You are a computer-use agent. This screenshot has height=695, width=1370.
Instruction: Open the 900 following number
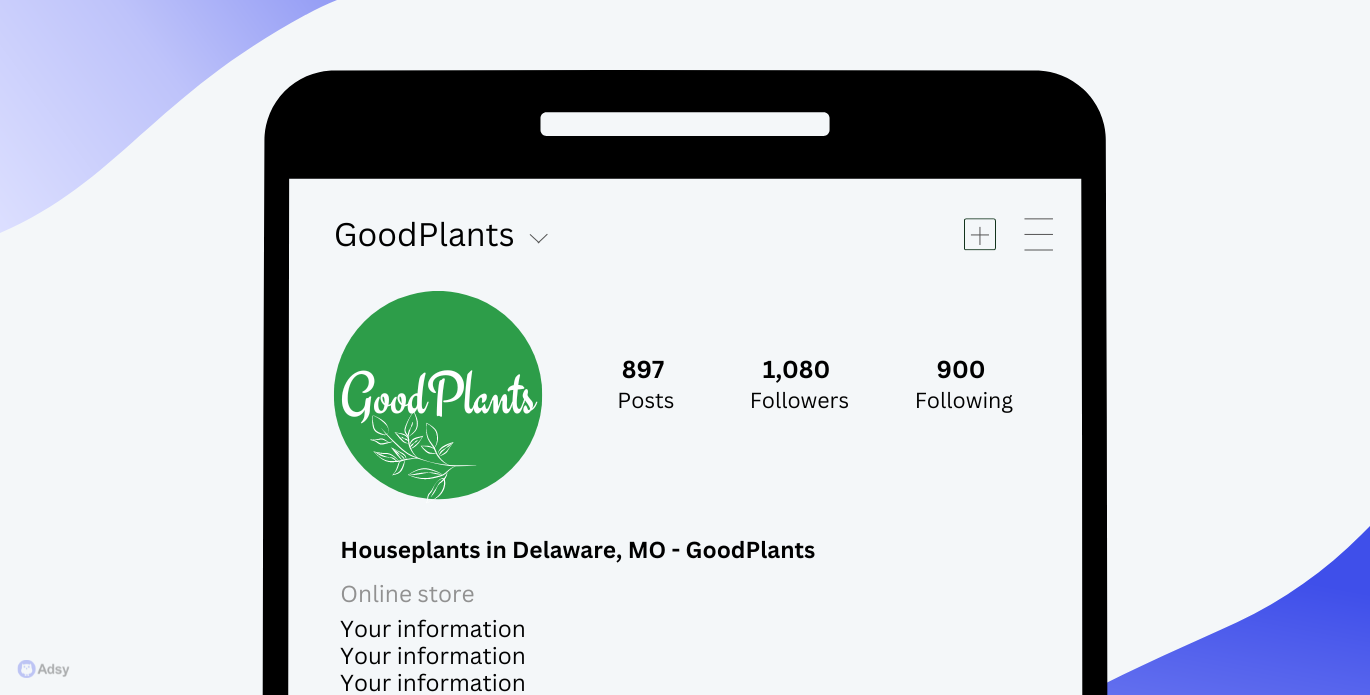point(961,370)
